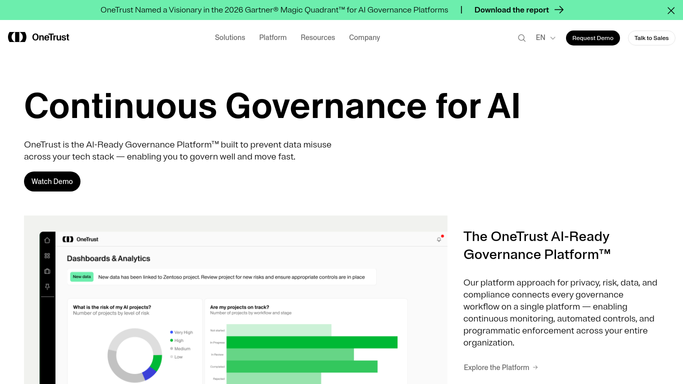Open the Solutions menu
Image resolution: width=683 pixels, height=384 pixels.
point(230,37)
